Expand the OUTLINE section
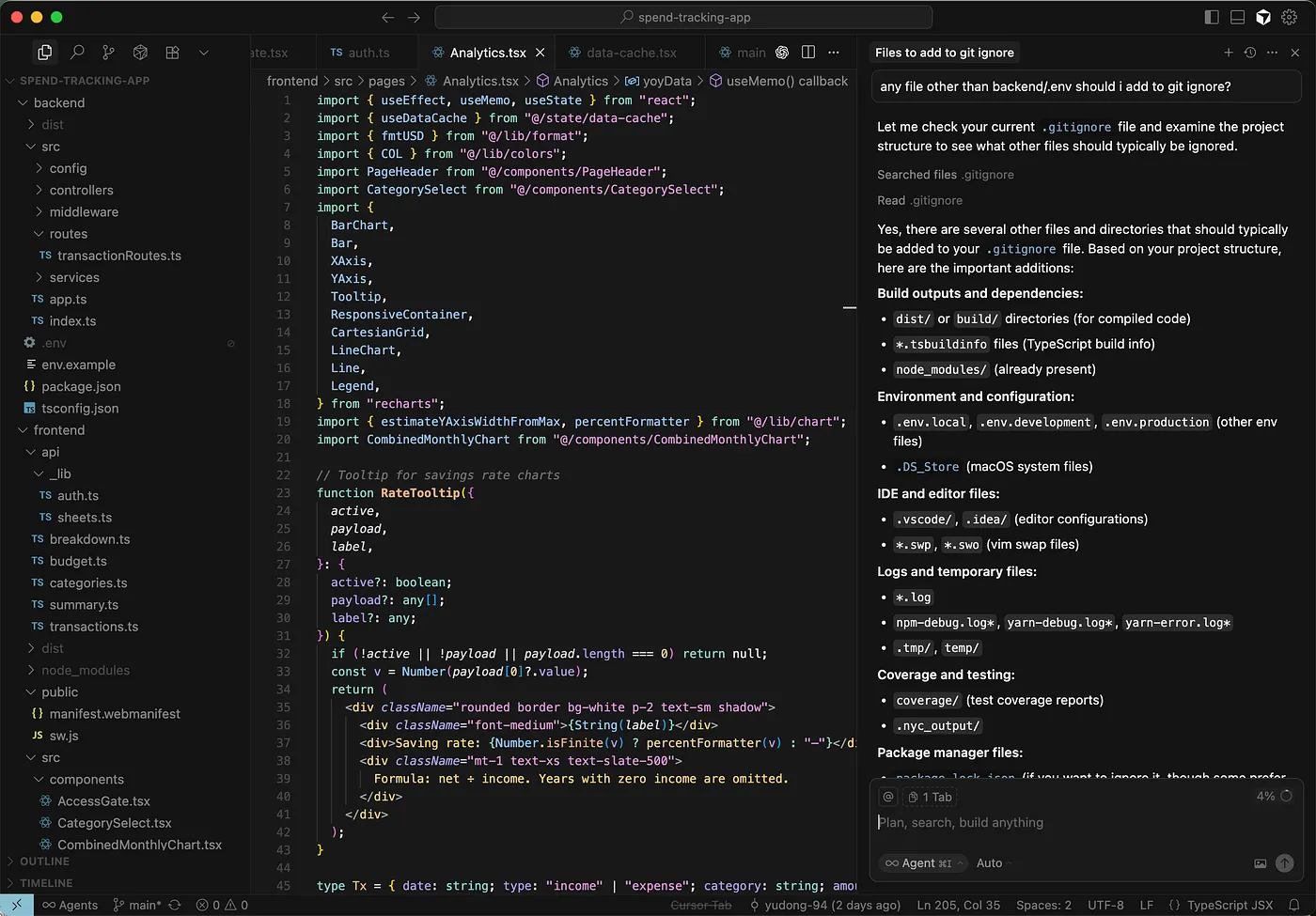This screenshot has width=1316, height=916. coord(44,862)
